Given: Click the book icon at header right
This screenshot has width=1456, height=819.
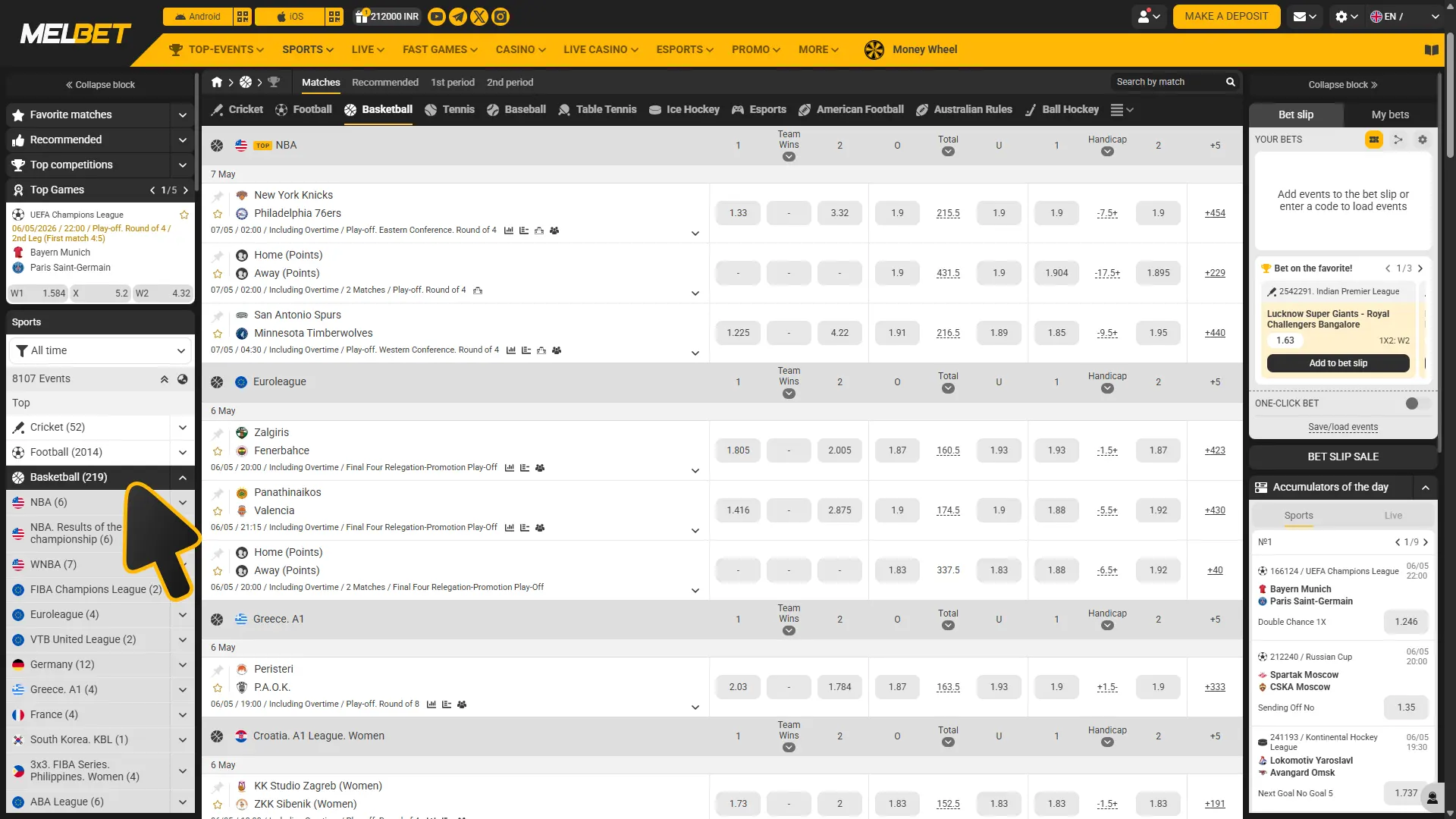Looking at the screenshot, I should coord(1432,50).
